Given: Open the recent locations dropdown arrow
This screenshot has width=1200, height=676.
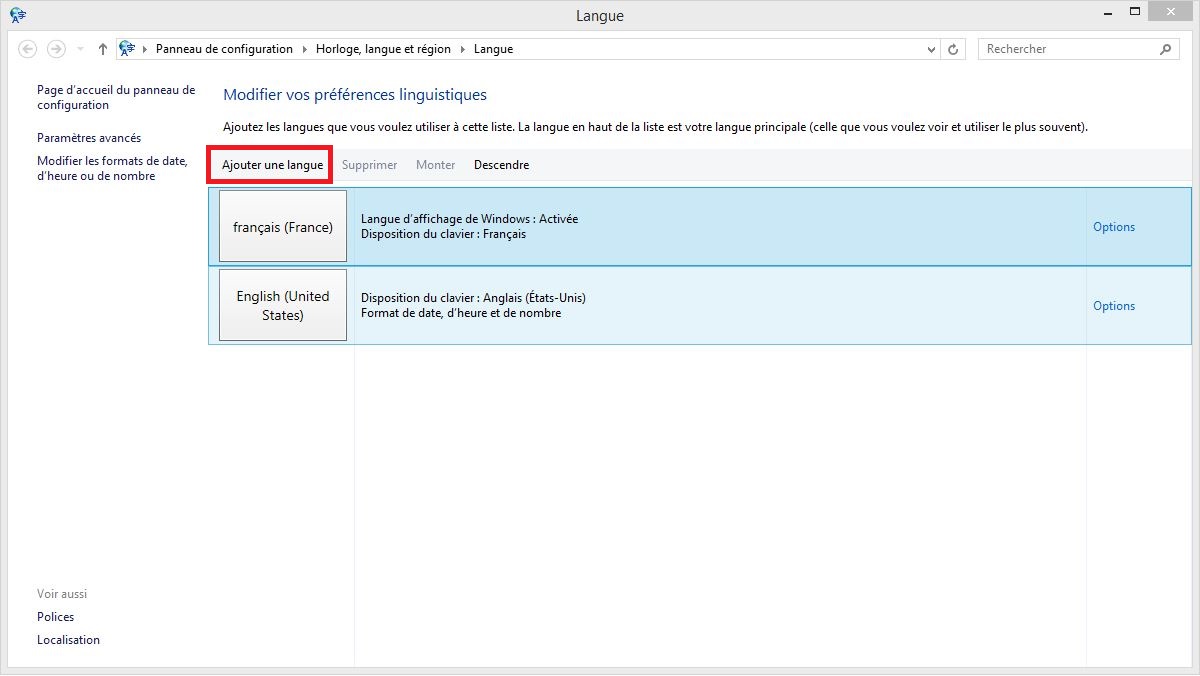Looking at the screenshot, I should click(79, 49).
